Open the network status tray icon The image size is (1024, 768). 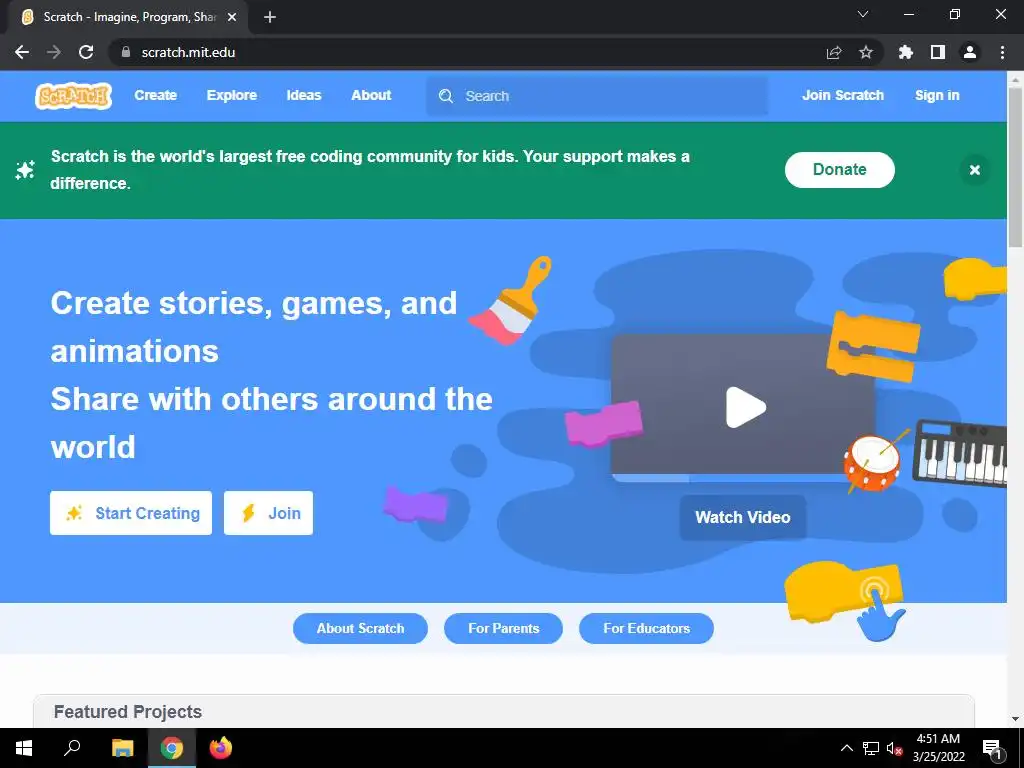click(871, 748)
